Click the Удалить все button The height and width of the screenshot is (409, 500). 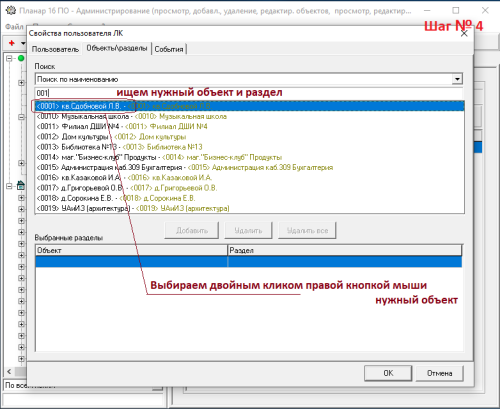pyautogui.click(x=307, y=230)
